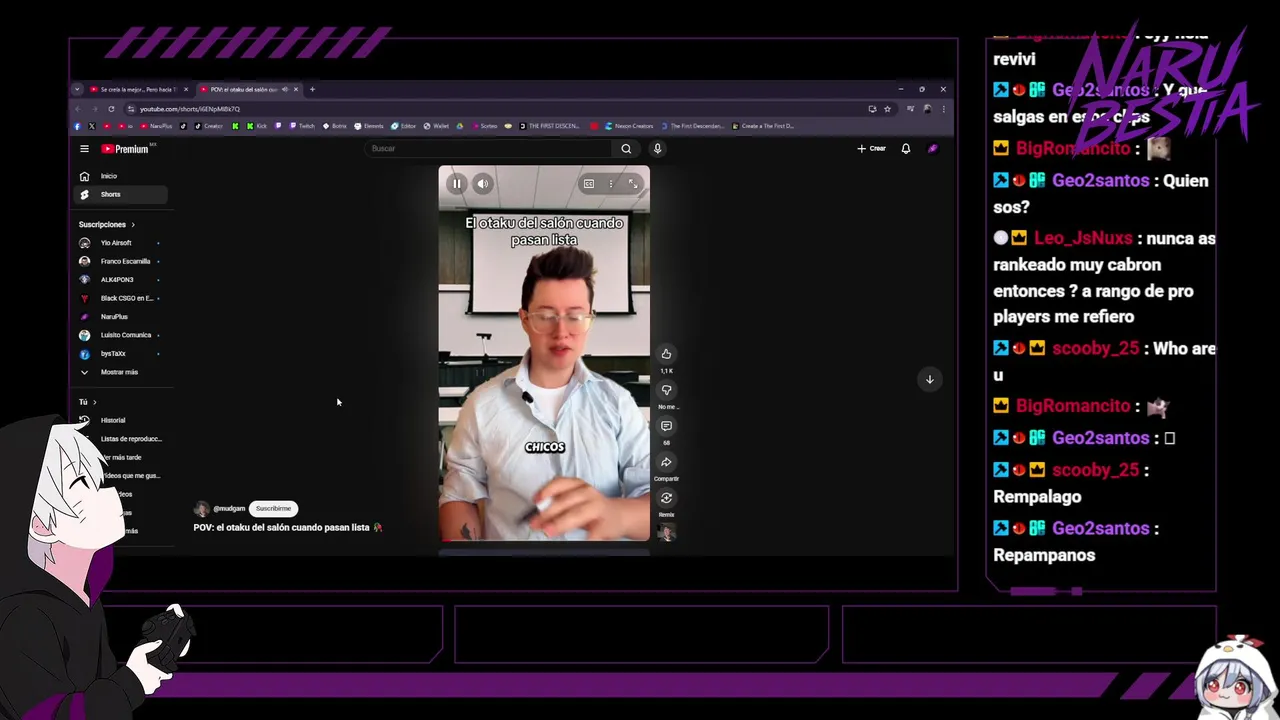The width and height of the screenshot is (1280, 720).
Task: Click the @mudgam channel avatar
Action: 202,509
